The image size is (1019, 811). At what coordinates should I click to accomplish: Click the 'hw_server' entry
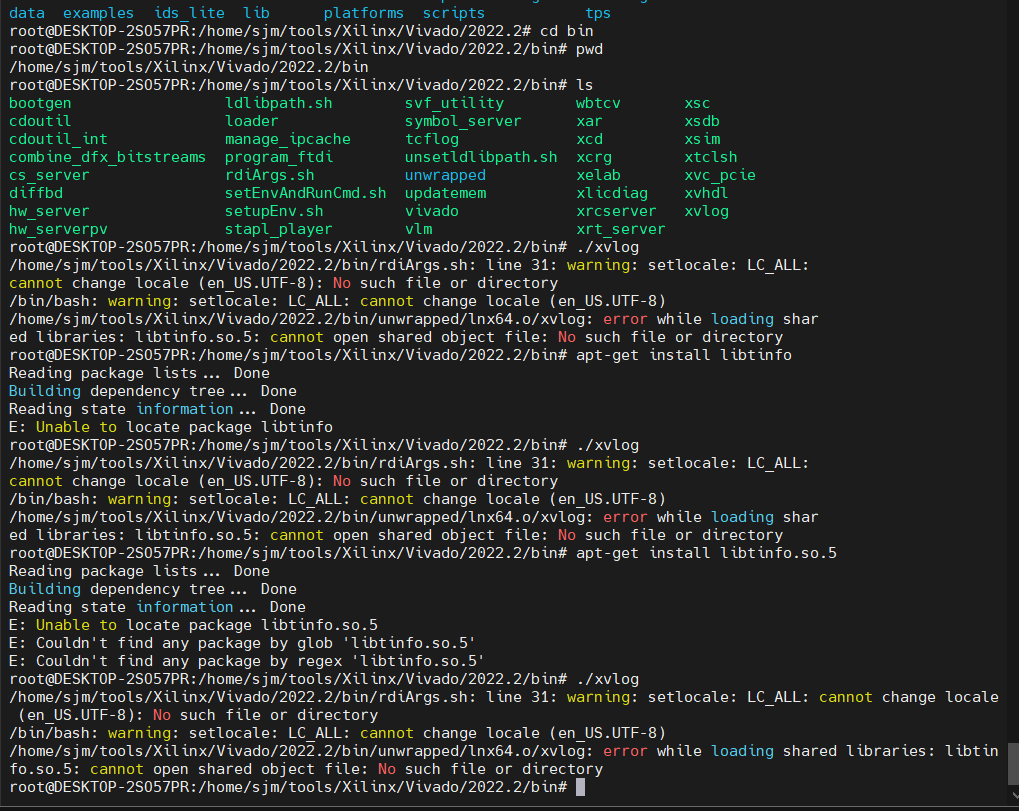49,211
